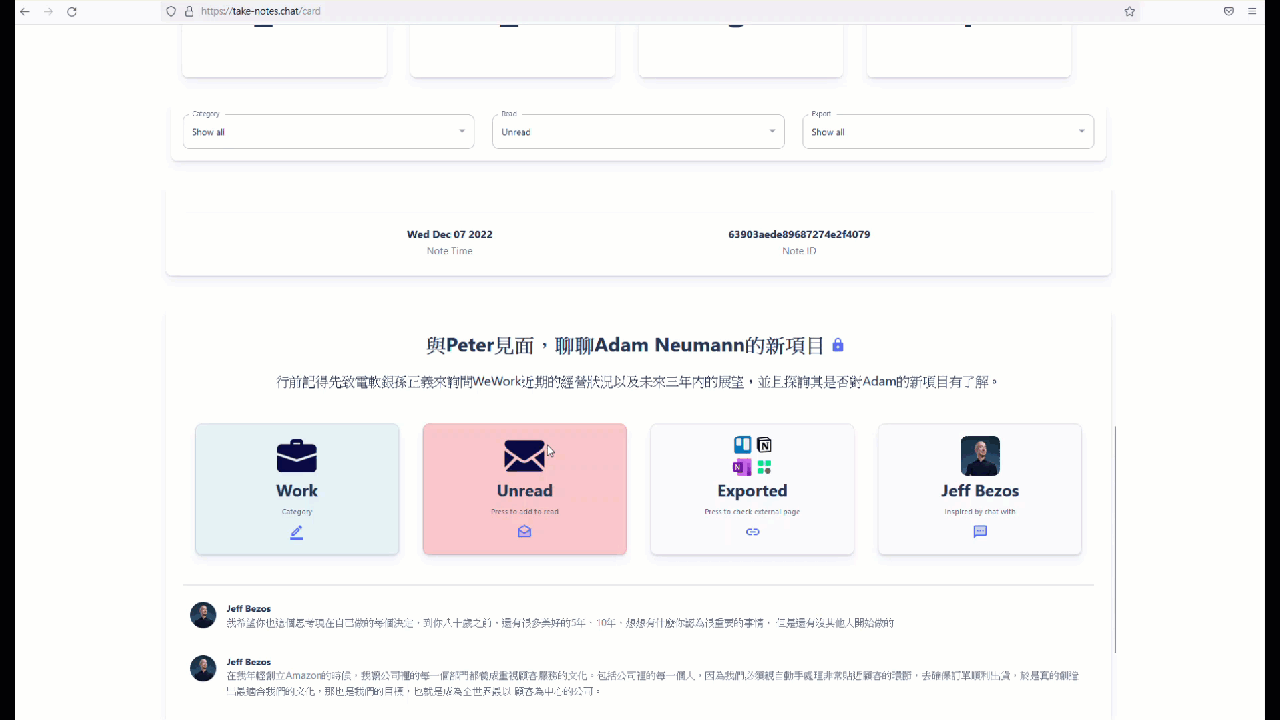Open the Read dropdown showing Unread
The height and width of the screenshot is (720, 1280).
point(638,131)
